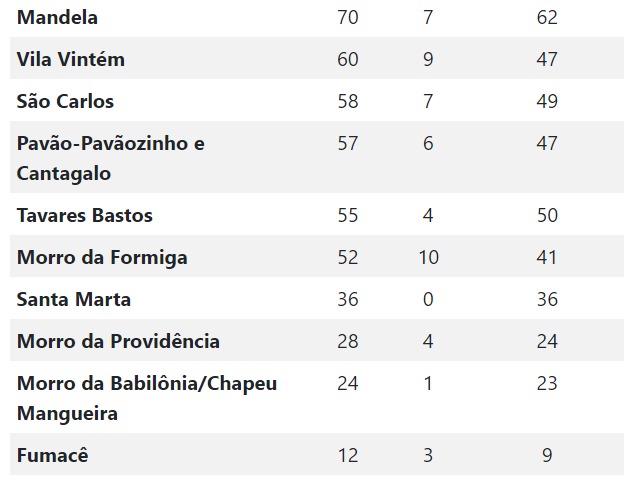Image resolution: width=643 pixels, height=499 pixels.
Task: Click value 62 in Mandela row
Action: (547, 17)
